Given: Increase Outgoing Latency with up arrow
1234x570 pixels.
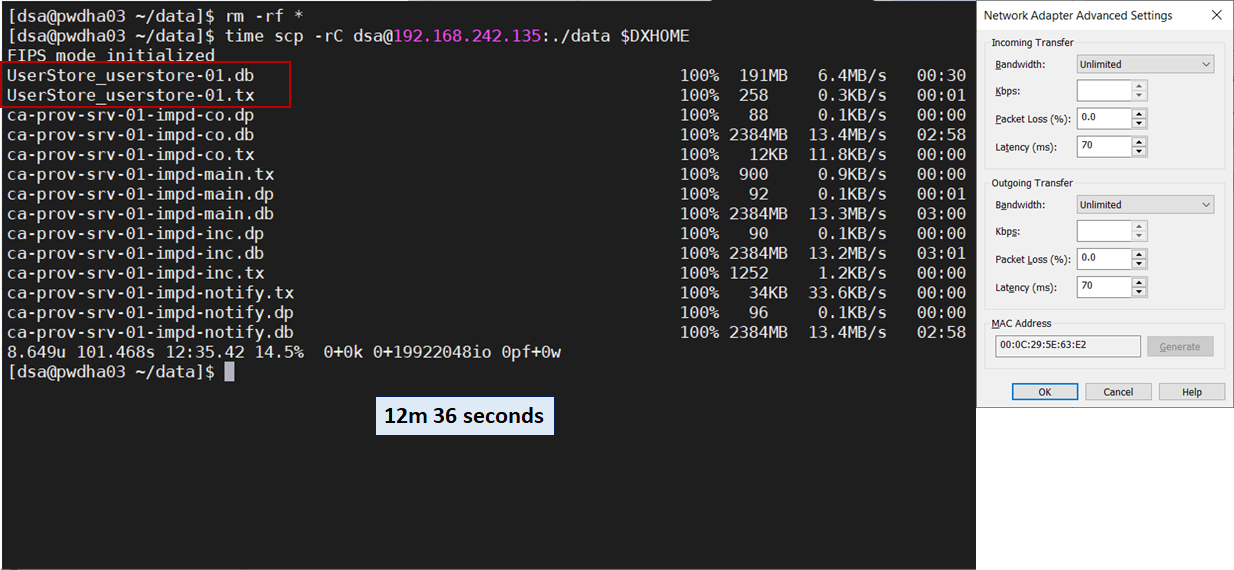Looking at the screenshot, I should pyautogui.click(x=1139, y=282).
